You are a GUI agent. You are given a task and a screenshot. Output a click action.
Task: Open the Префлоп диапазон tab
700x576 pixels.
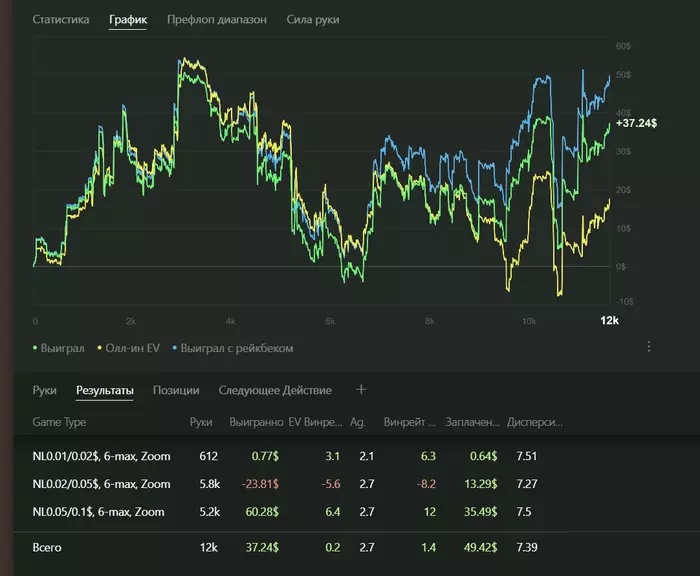[x=217, y=20]
